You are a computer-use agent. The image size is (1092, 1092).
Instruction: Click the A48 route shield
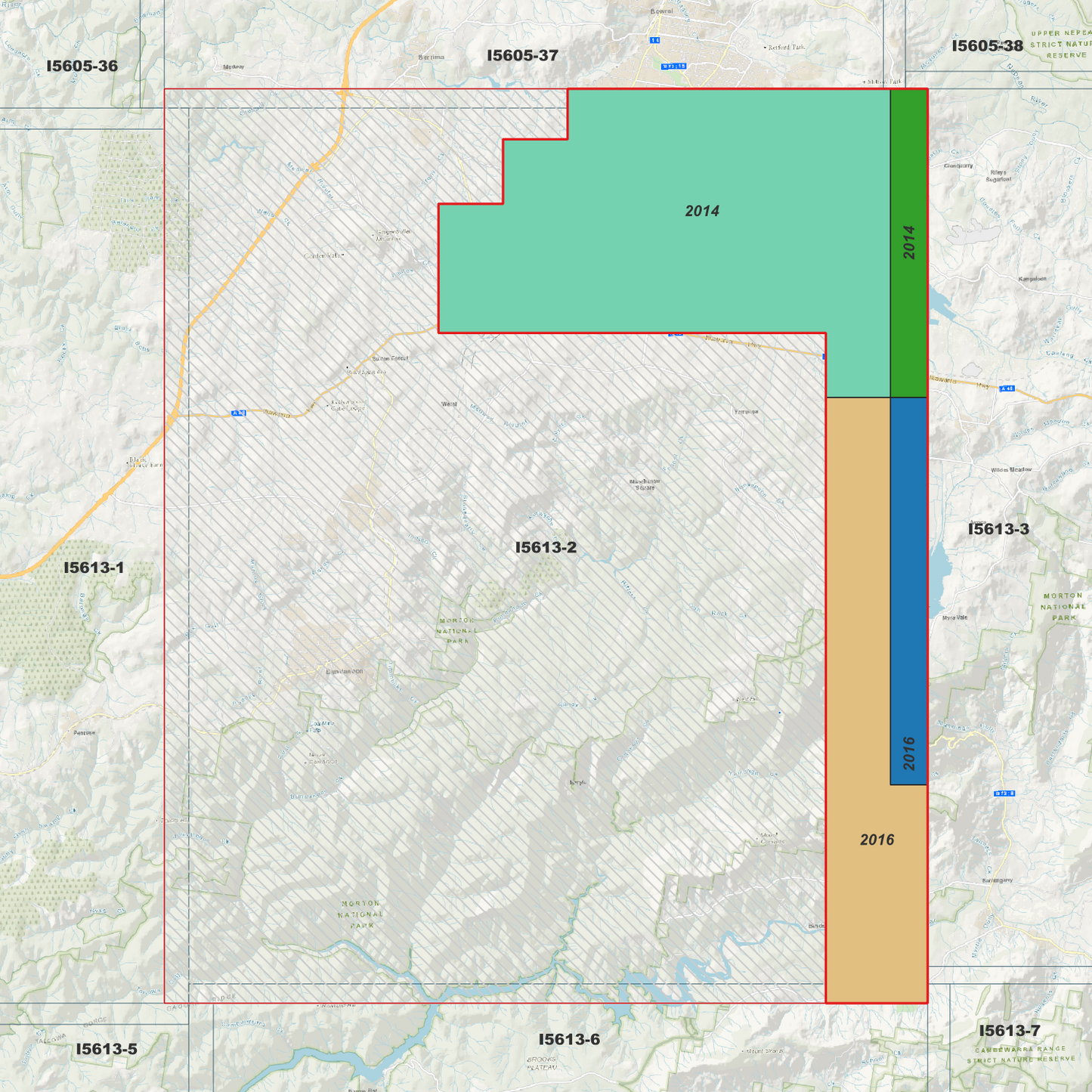pos(1006,388)
